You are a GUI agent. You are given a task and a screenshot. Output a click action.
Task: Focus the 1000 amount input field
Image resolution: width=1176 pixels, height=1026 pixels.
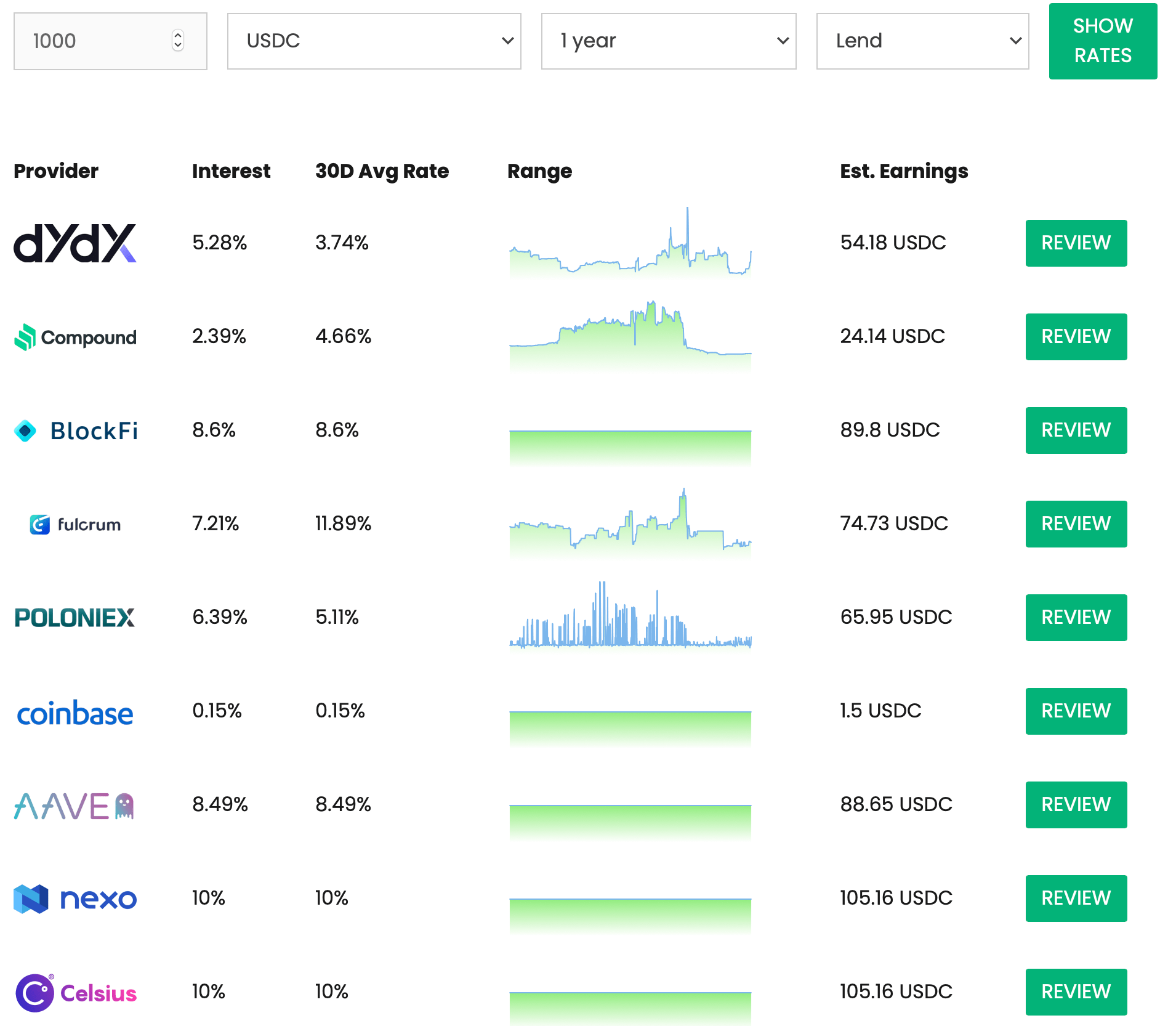[110, 41]
